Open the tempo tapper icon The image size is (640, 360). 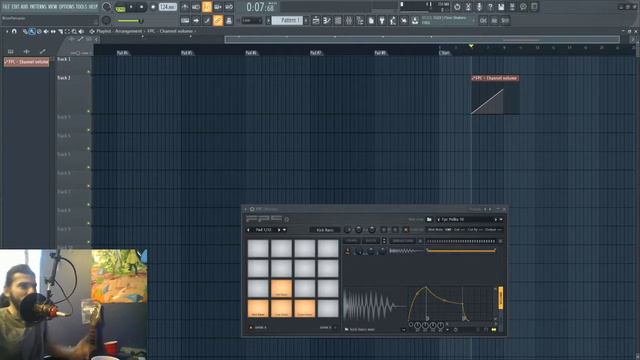point(393,20)
